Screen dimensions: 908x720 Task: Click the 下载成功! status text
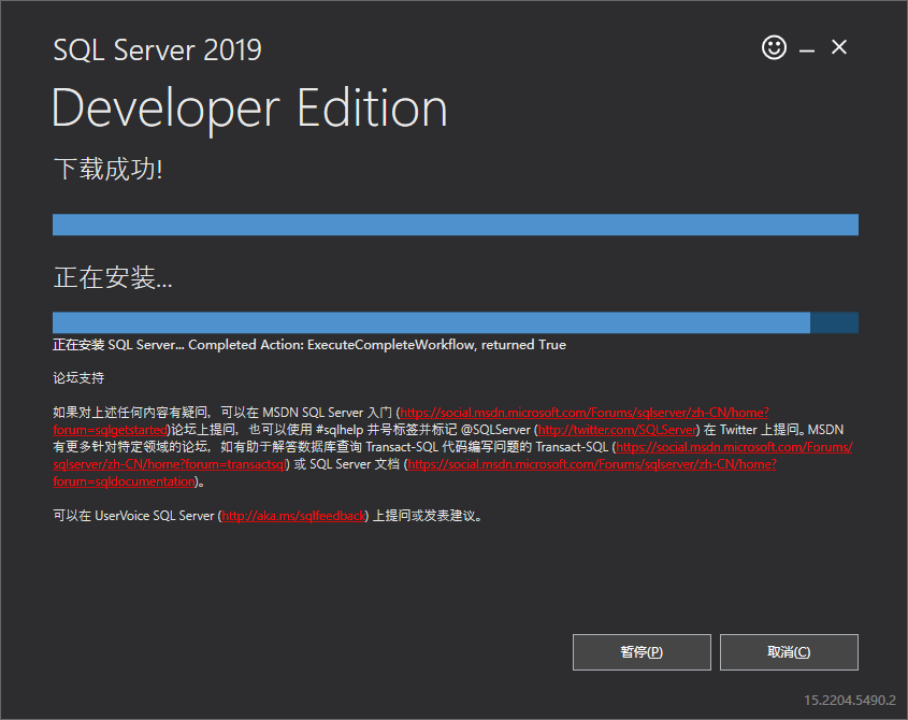click(108, 169)
